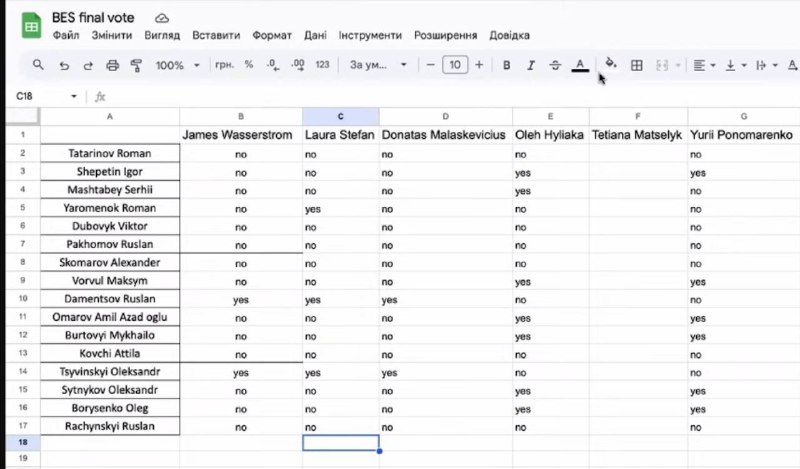Click the Print icon
Viewport: 800px width, 469px height.
[112, 65]
